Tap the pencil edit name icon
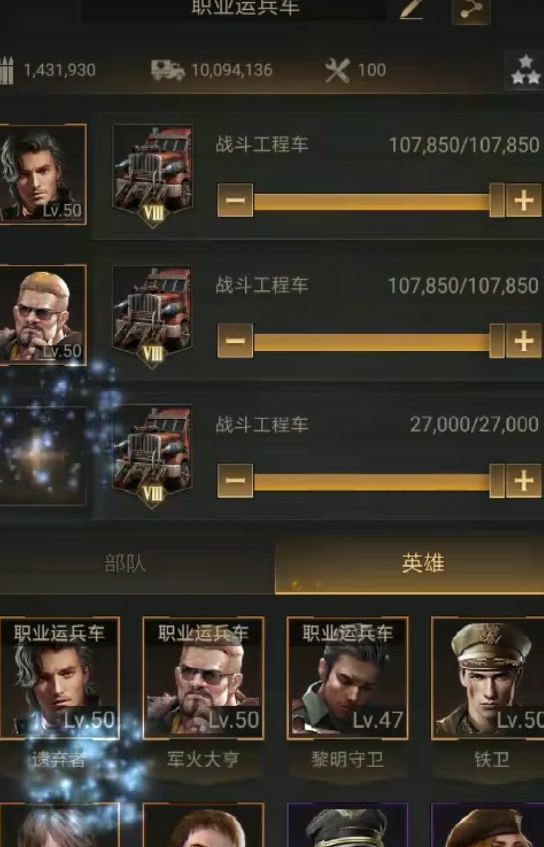Viewport: 544px width, 847px height. click(x=412, y=9)
